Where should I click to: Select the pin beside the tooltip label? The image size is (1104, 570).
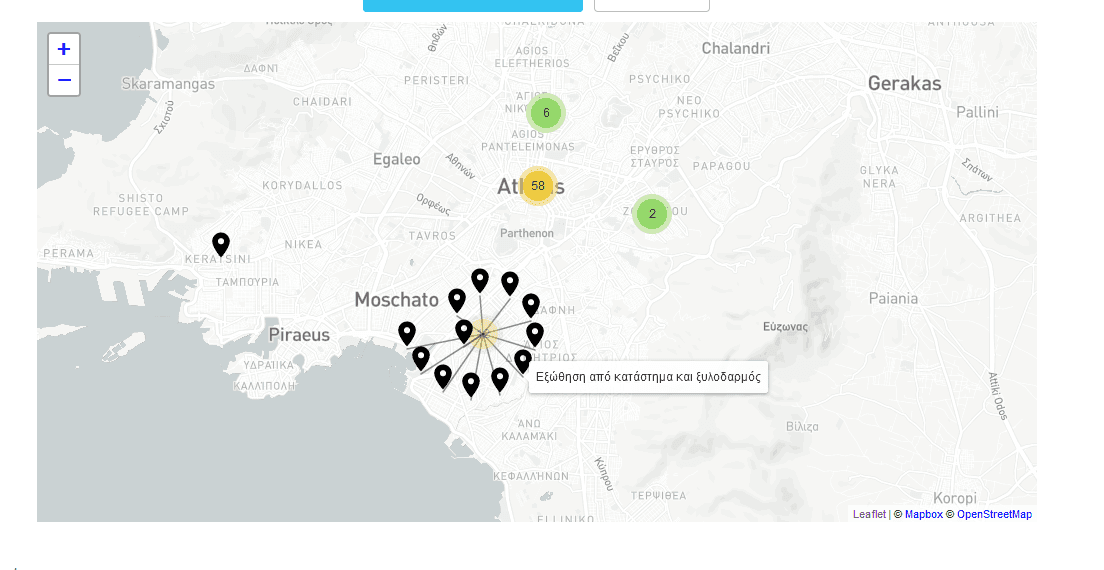(522, 360)
